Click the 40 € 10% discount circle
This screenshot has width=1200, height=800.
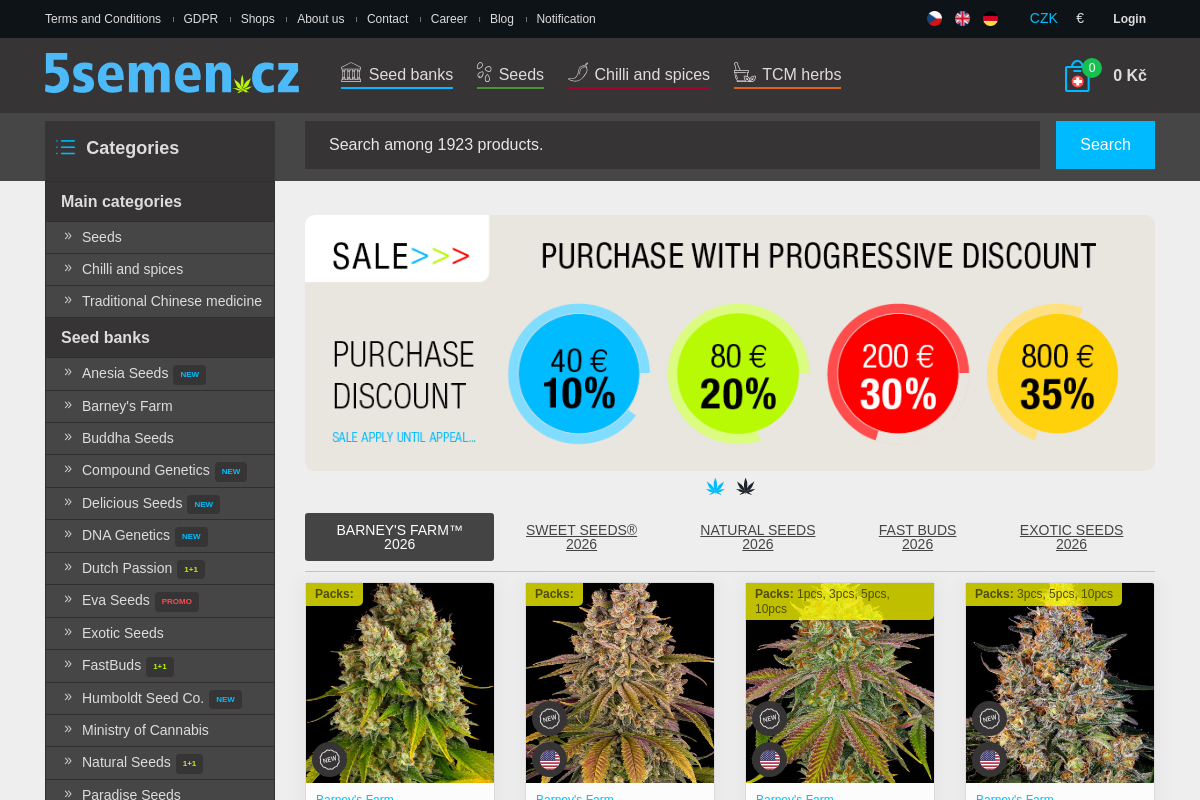[x=579, y=374]
